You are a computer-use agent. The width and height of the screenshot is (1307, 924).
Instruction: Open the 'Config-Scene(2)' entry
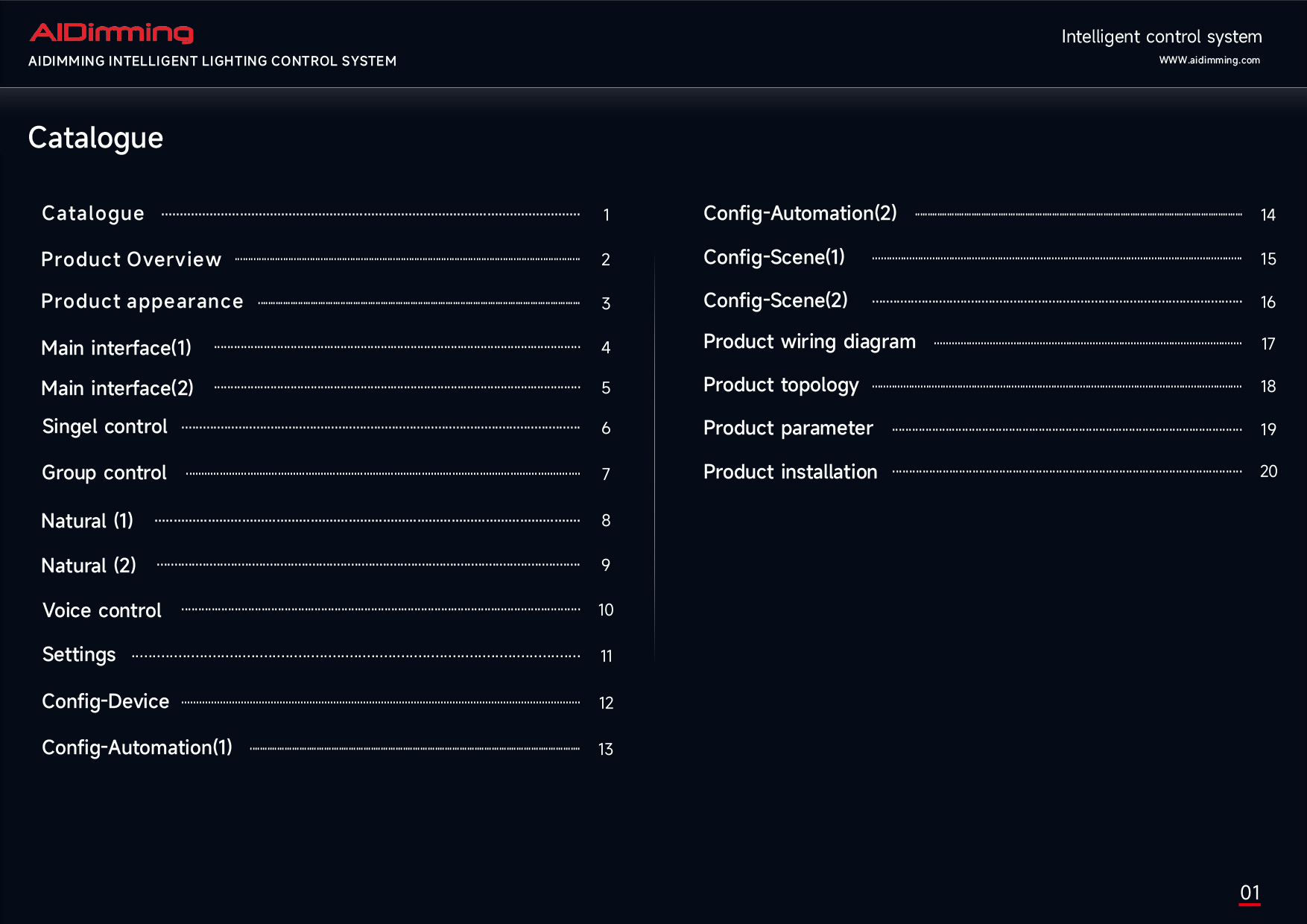776,301
